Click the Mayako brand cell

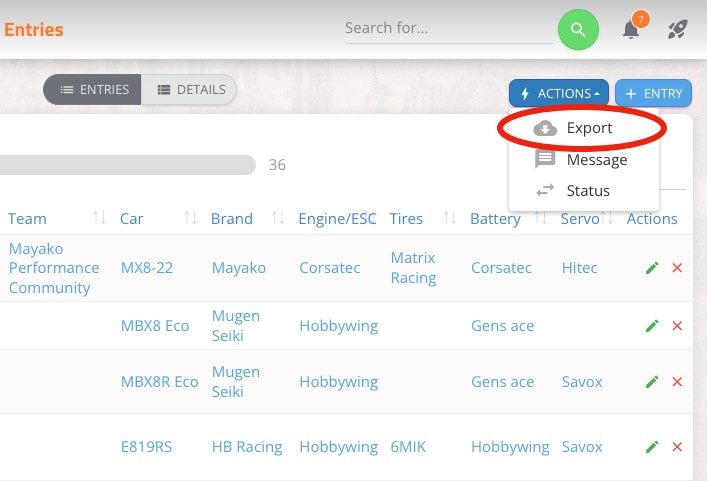[239, 268]
